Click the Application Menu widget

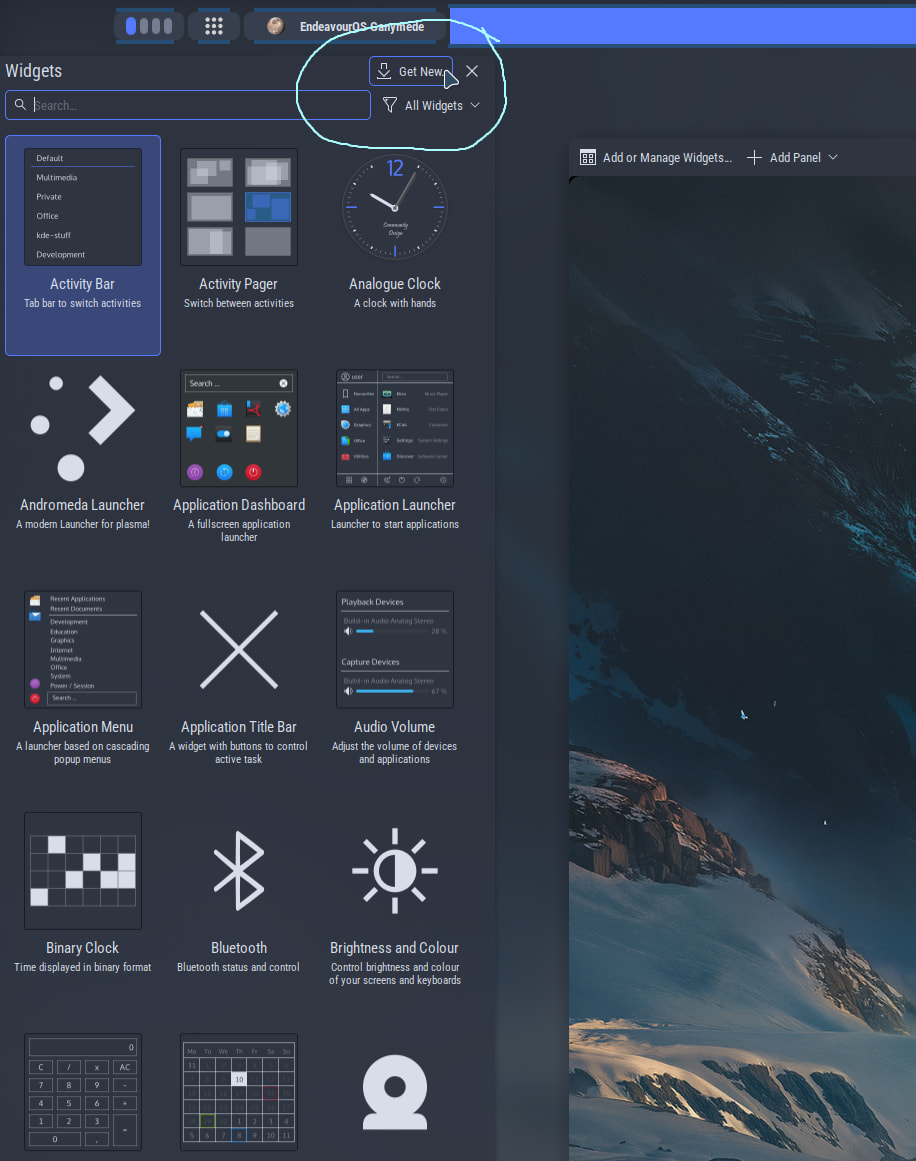click(x=83, y=650)
